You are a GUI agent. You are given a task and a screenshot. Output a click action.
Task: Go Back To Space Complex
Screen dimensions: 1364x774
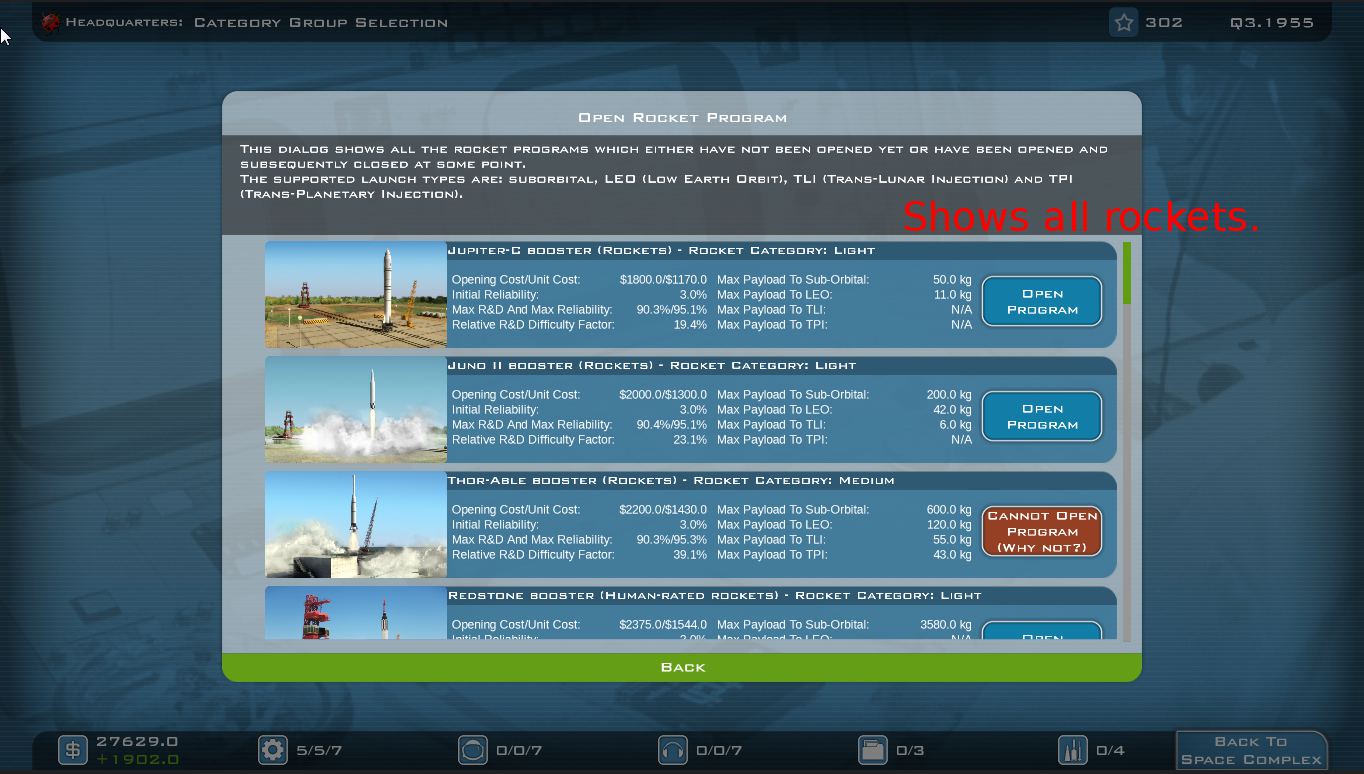point(1251,750)
